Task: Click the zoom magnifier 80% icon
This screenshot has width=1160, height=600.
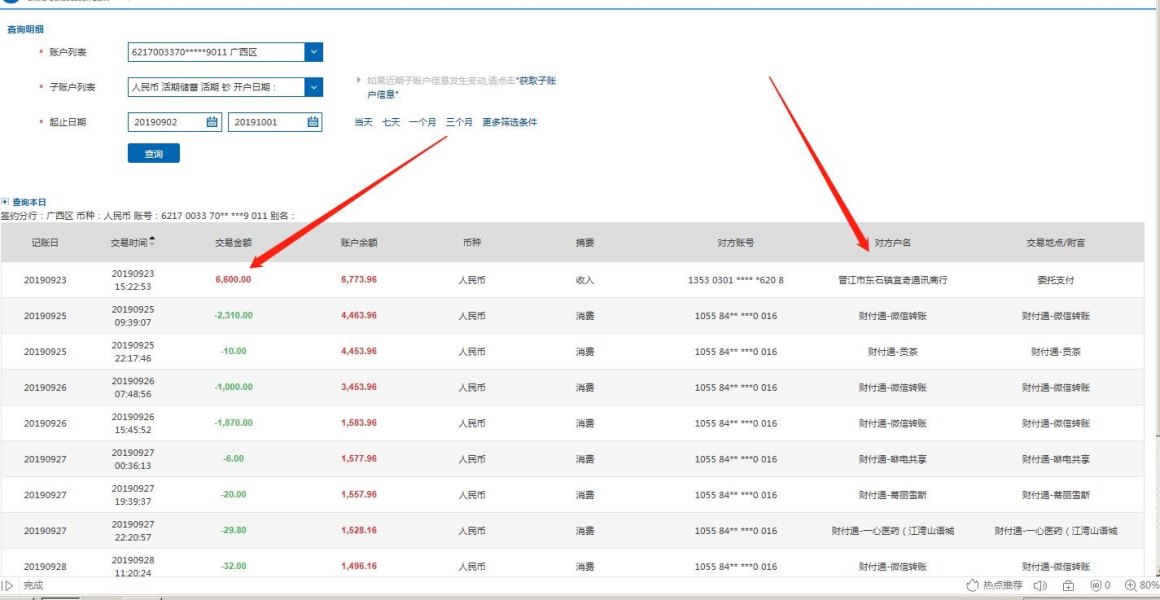Action: 1130,585
